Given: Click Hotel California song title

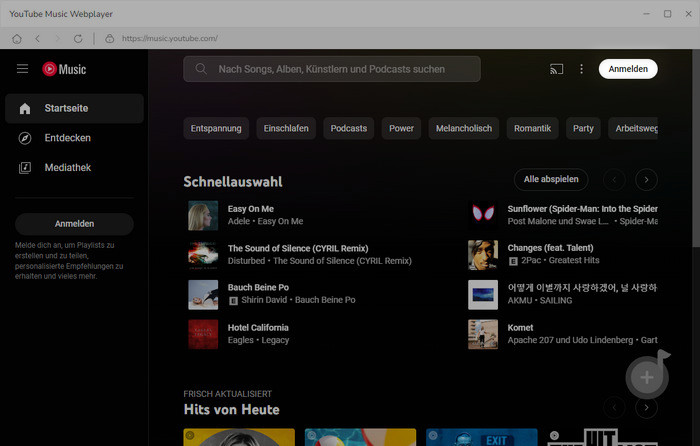Looking at the screenshot, I should (258, 328).
